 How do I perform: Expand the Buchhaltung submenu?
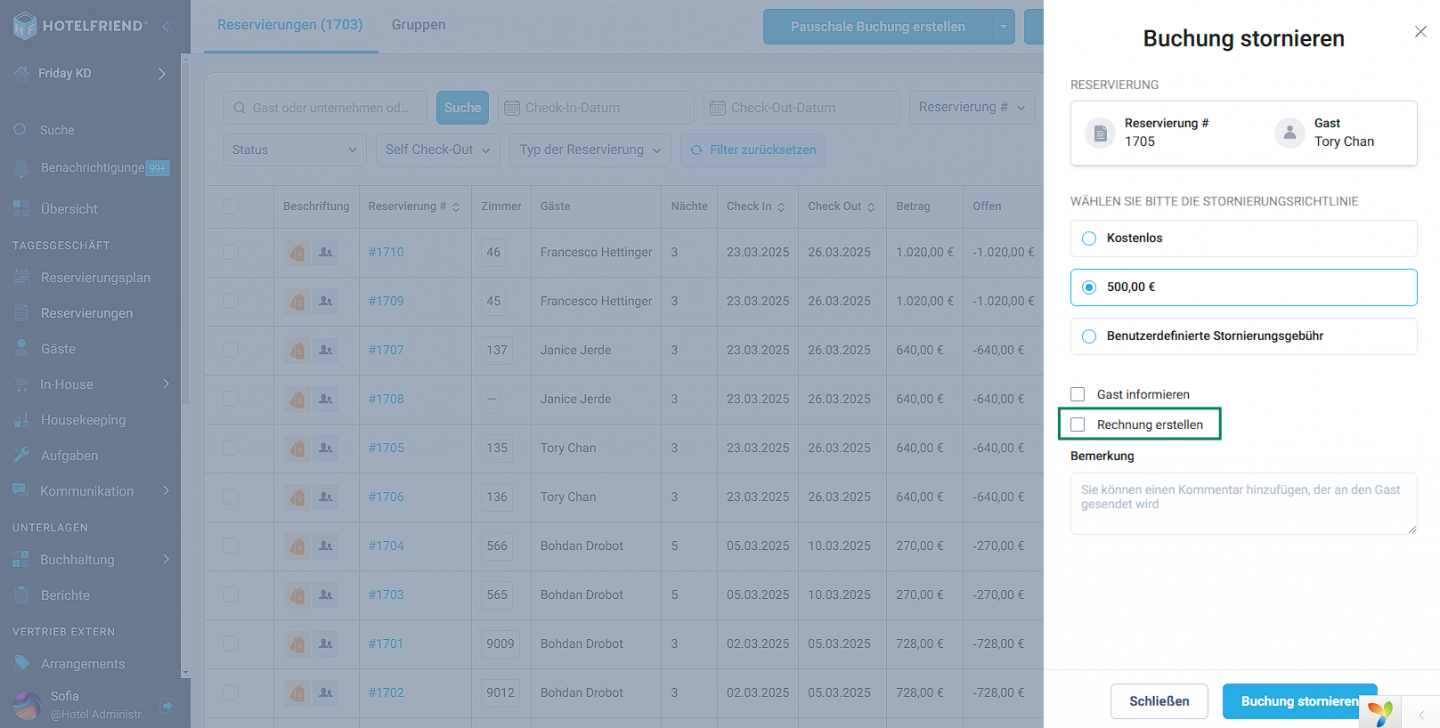tap(165, 560)
